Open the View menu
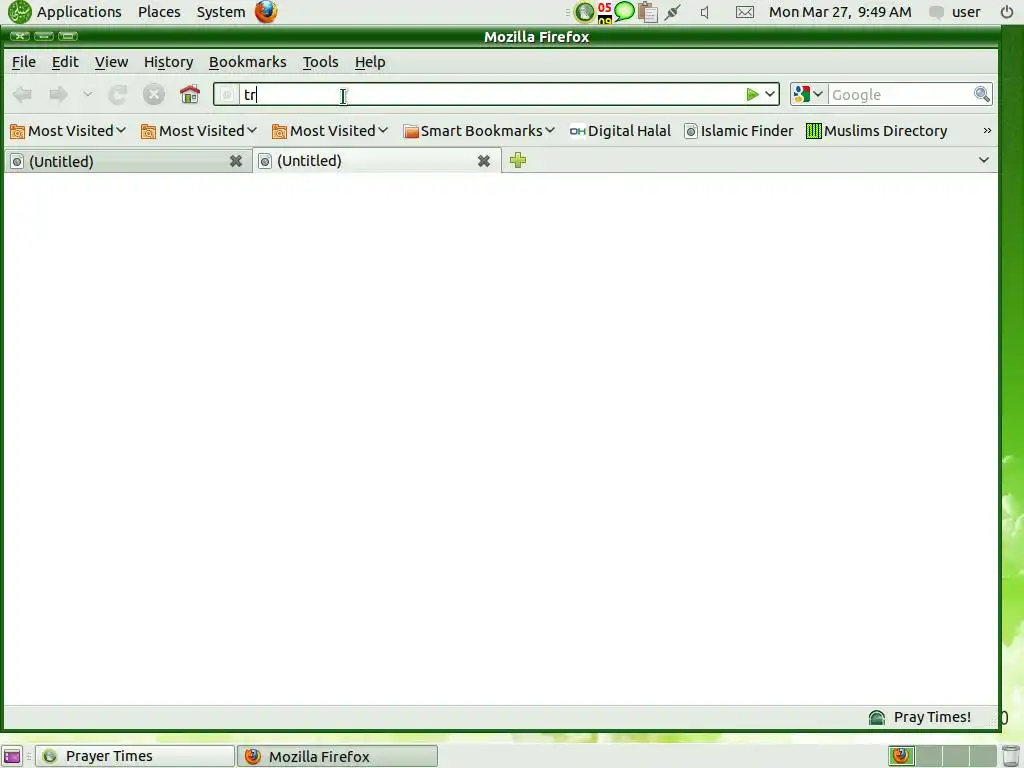Screen dimensions: 1024x768 [111, 62]
